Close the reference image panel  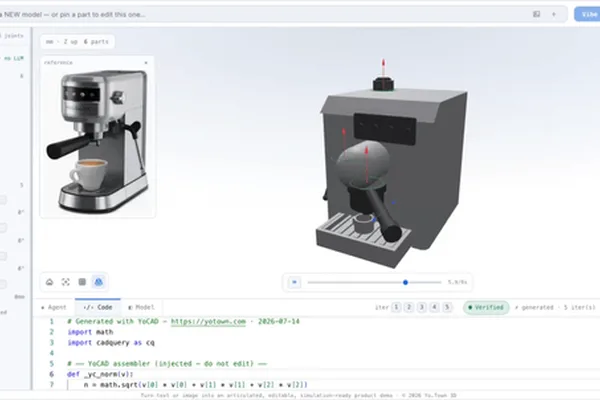[x=146, y=62]
